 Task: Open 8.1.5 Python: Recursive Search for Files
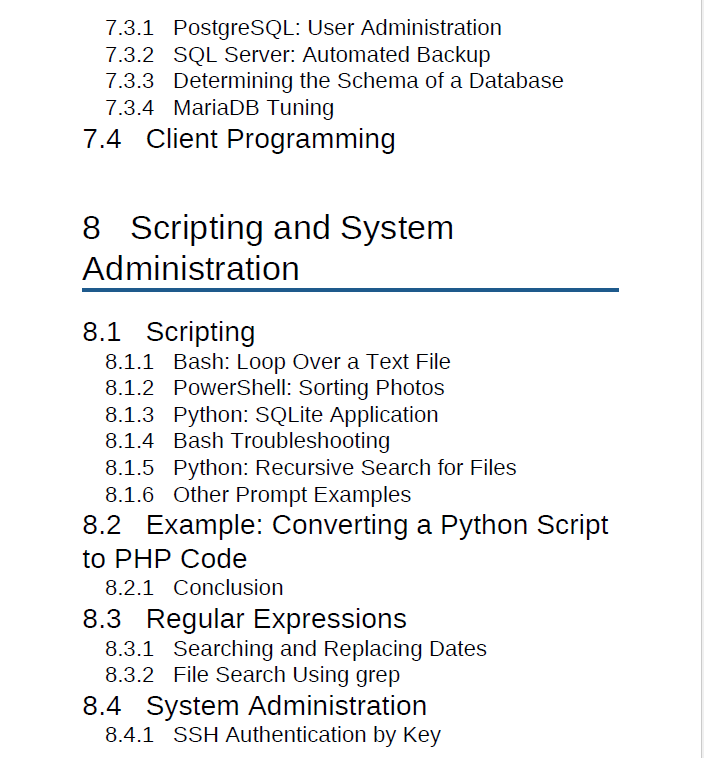coord(311,467)
